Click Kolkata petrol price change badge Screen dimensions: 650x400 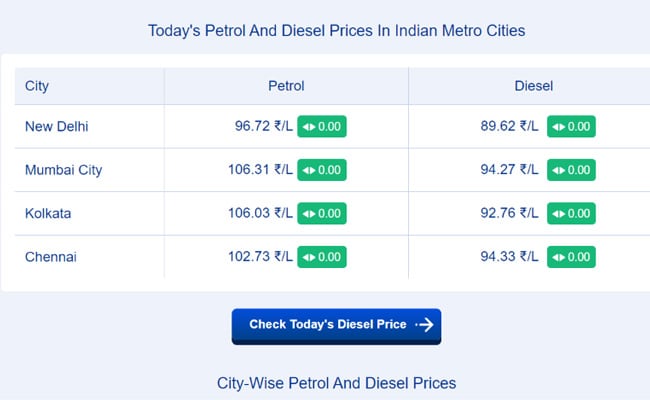click(321, 213)
